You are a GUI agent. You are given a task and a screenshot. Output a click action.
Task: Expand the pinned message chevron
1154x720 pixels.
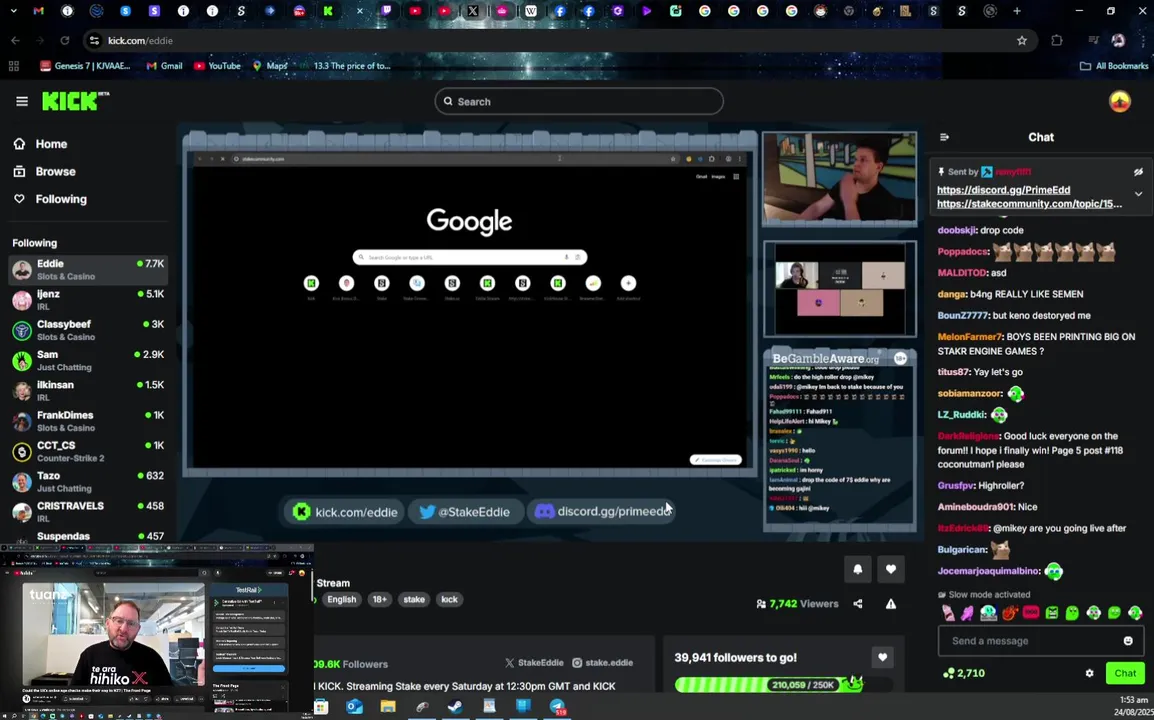coord(1138,194)
